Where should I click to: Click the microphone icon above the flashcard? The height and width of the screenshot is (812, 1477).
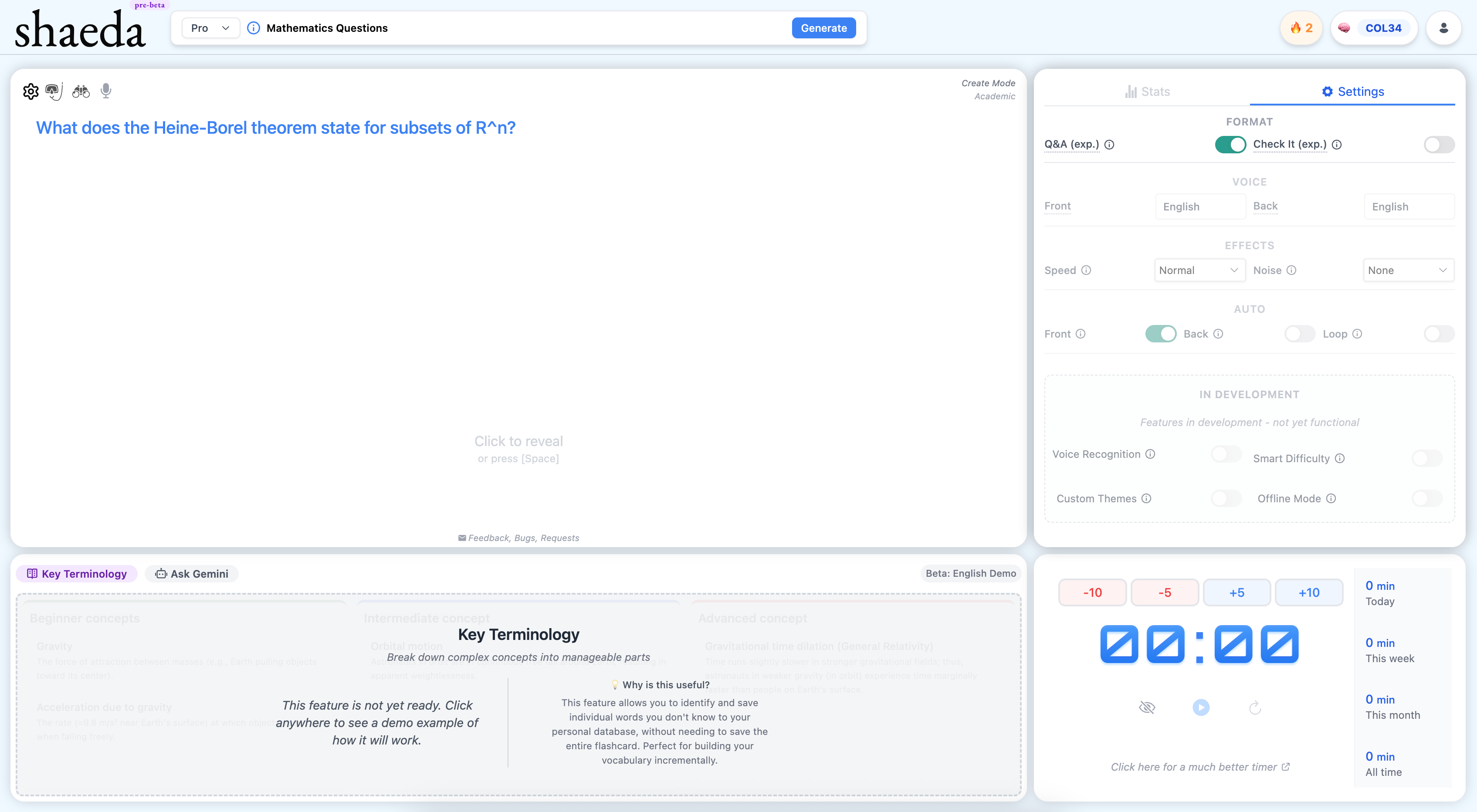106,91
